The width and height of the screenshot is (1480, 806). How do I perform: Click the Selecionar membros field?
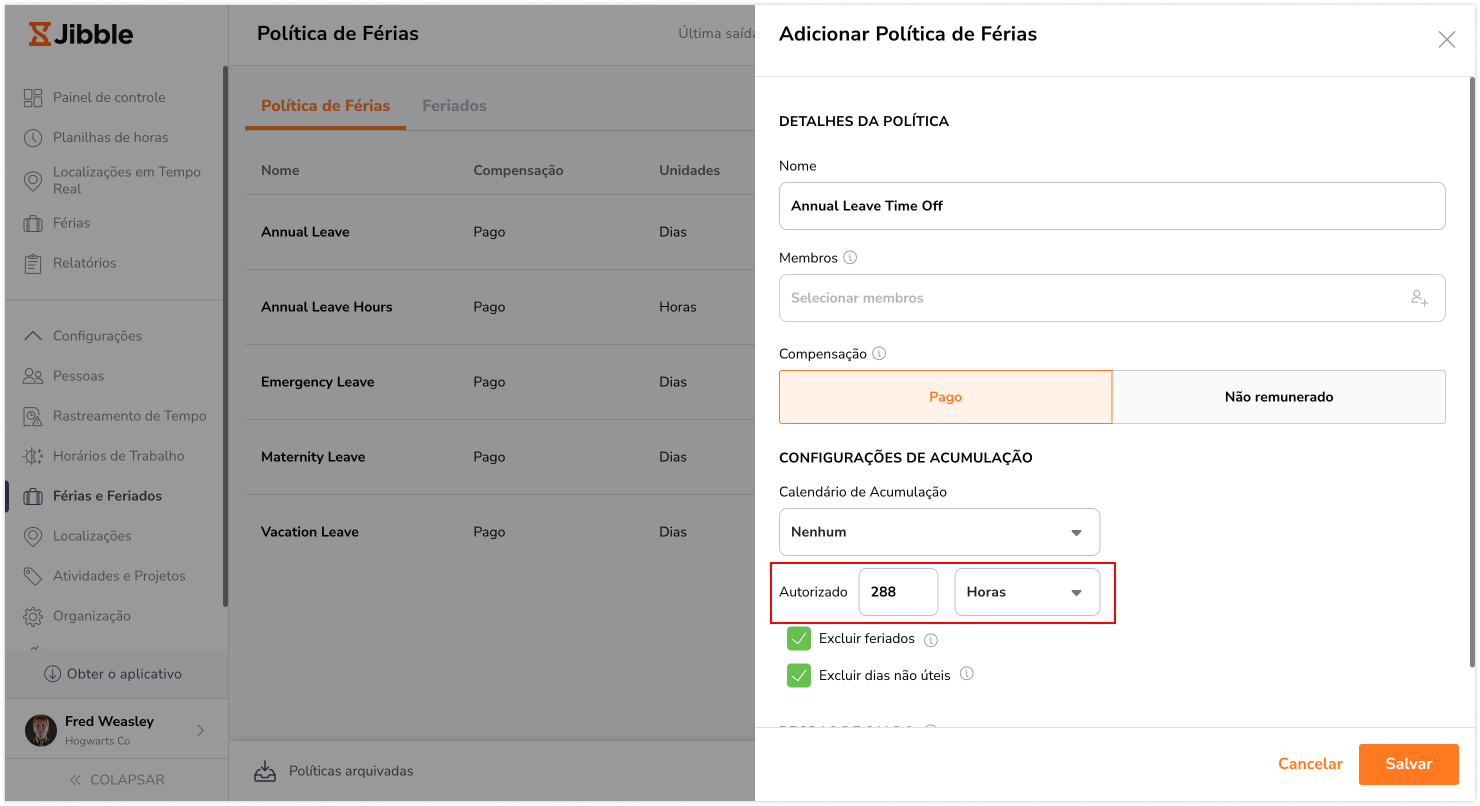[1112, 298]
